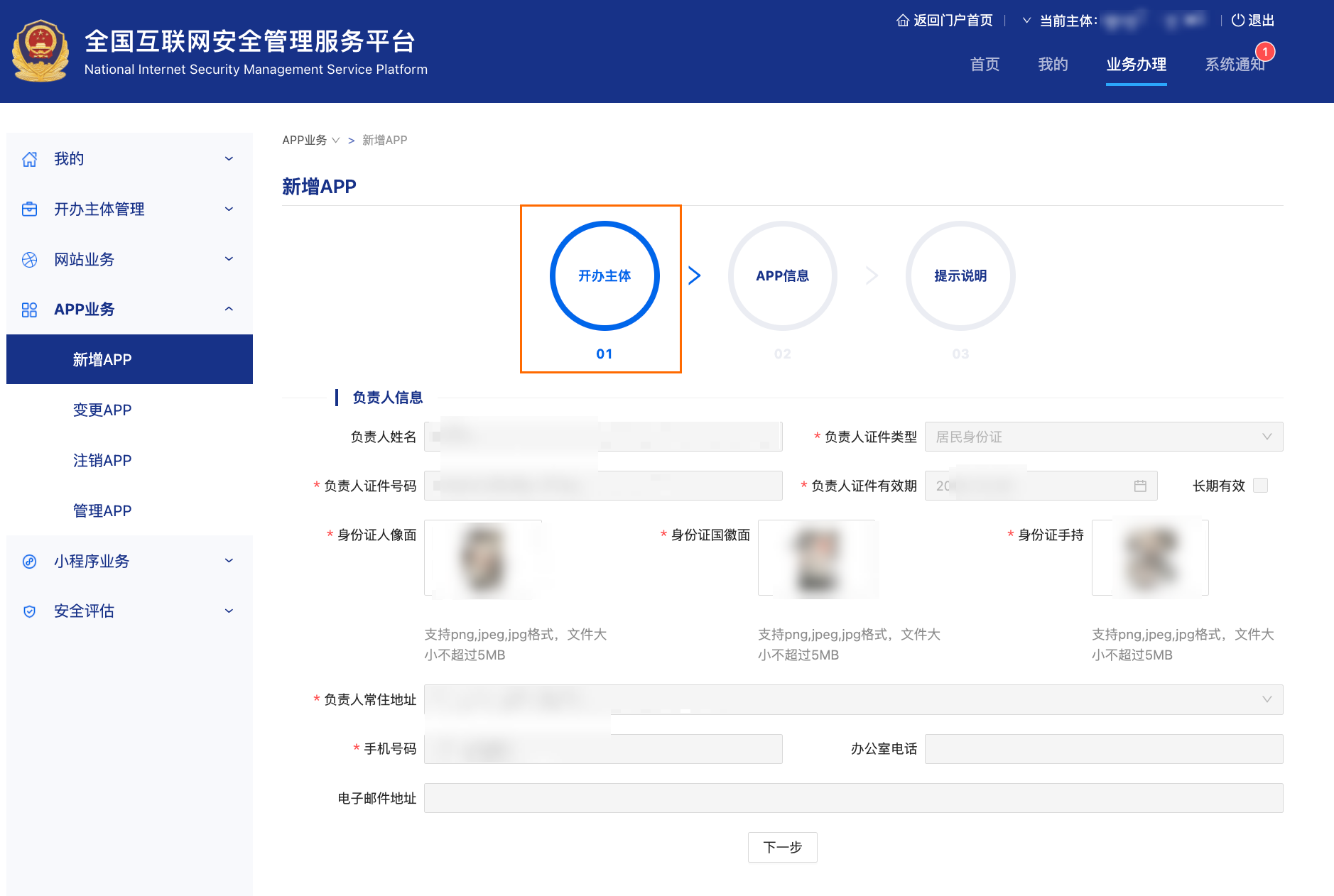Open the 管理APP page
Image resolution: width=1334 pixels, height=896 pixels.
[102, 510]
